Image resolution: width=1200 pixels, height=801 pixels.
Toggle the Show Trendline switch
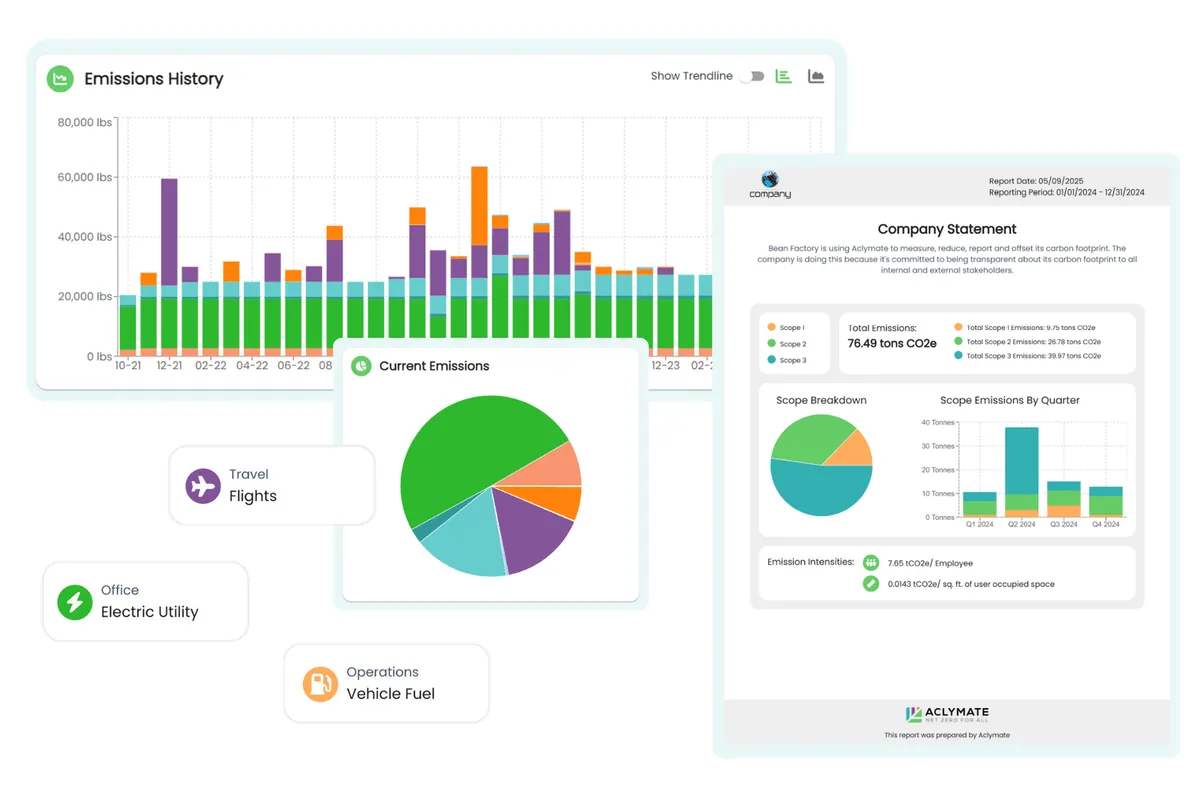752,76
